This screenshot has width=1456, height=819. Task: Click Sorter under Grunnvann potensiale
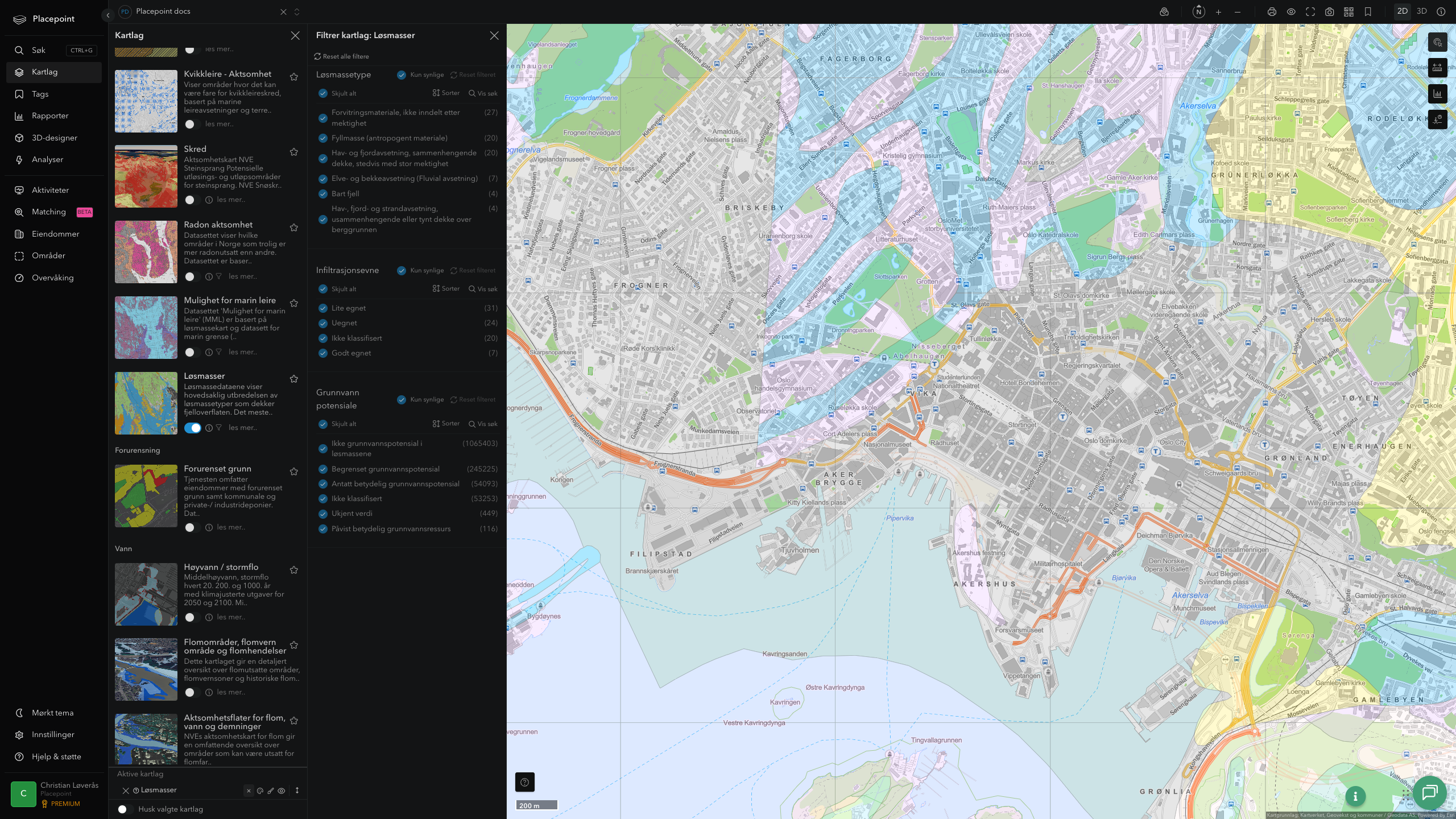click(x=446, y=424)
